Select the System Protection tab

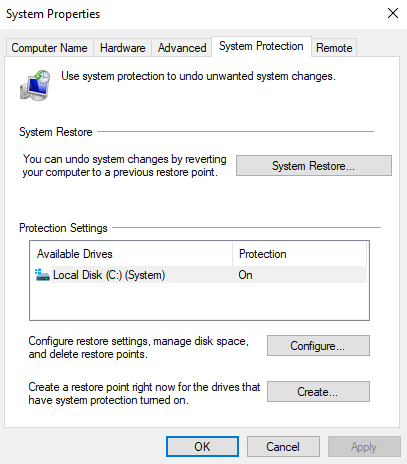pos(261,46)
